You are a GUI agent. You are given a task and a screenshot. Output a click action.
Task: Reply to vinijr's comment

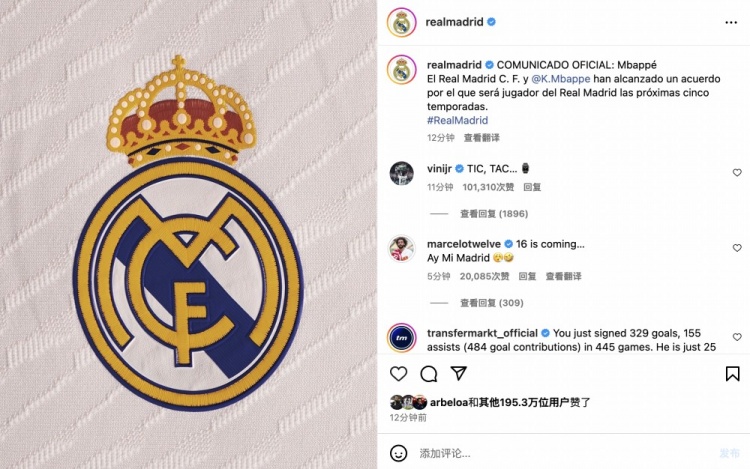pos(532,187)
